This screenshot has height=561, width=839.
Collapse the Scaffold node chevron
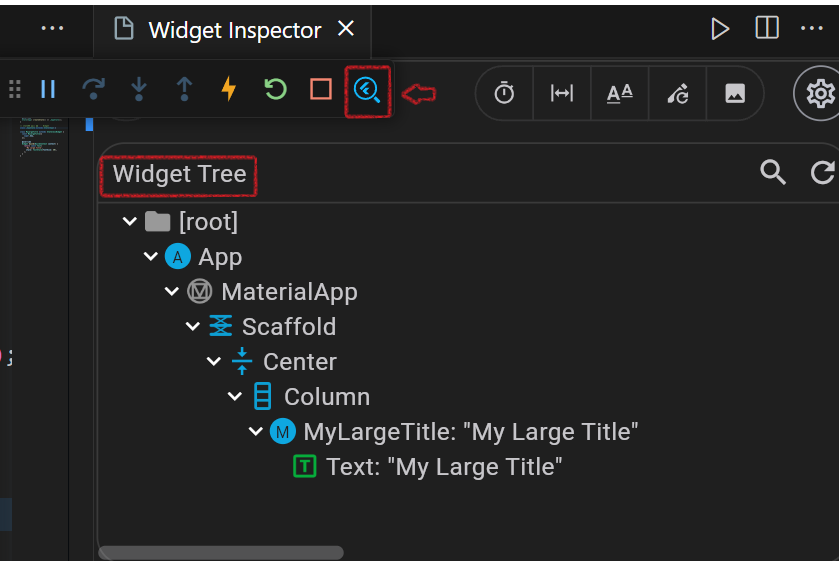tap(193, 326)
